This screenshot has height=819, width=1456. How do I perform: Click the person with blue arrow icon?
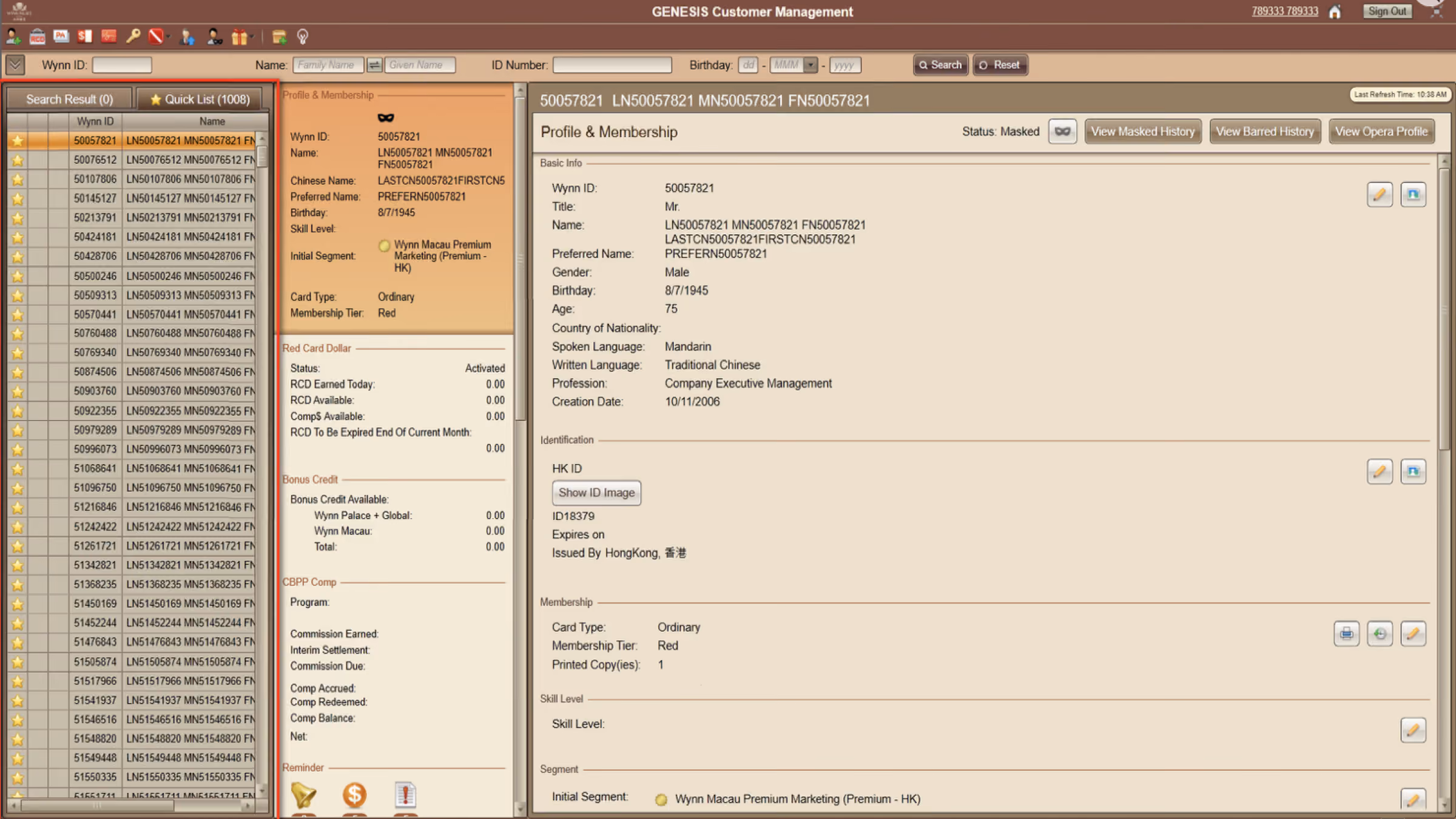(187, 37)
